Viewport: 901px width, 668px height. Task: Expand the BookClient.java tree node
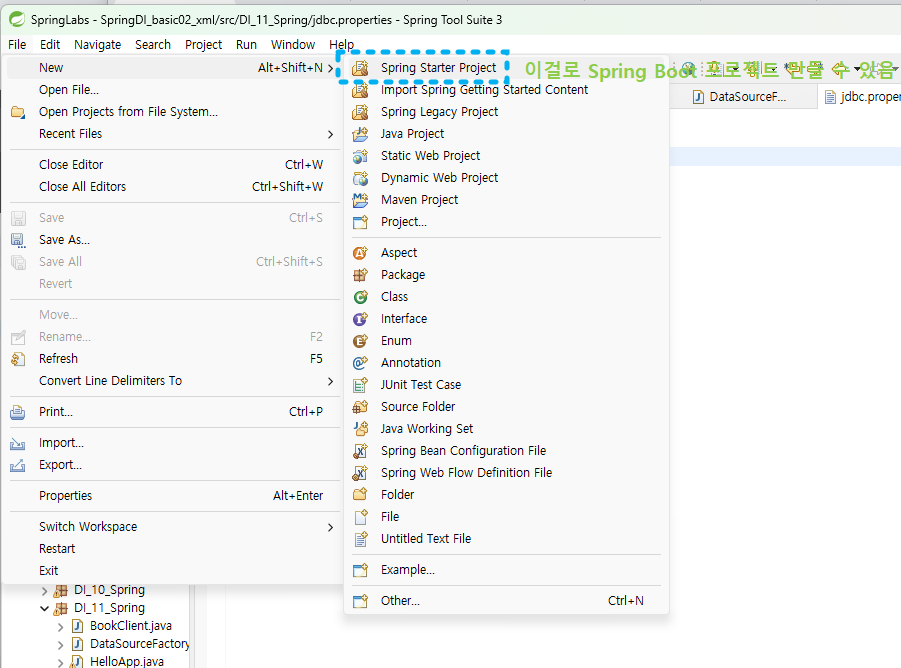point(61,627)
